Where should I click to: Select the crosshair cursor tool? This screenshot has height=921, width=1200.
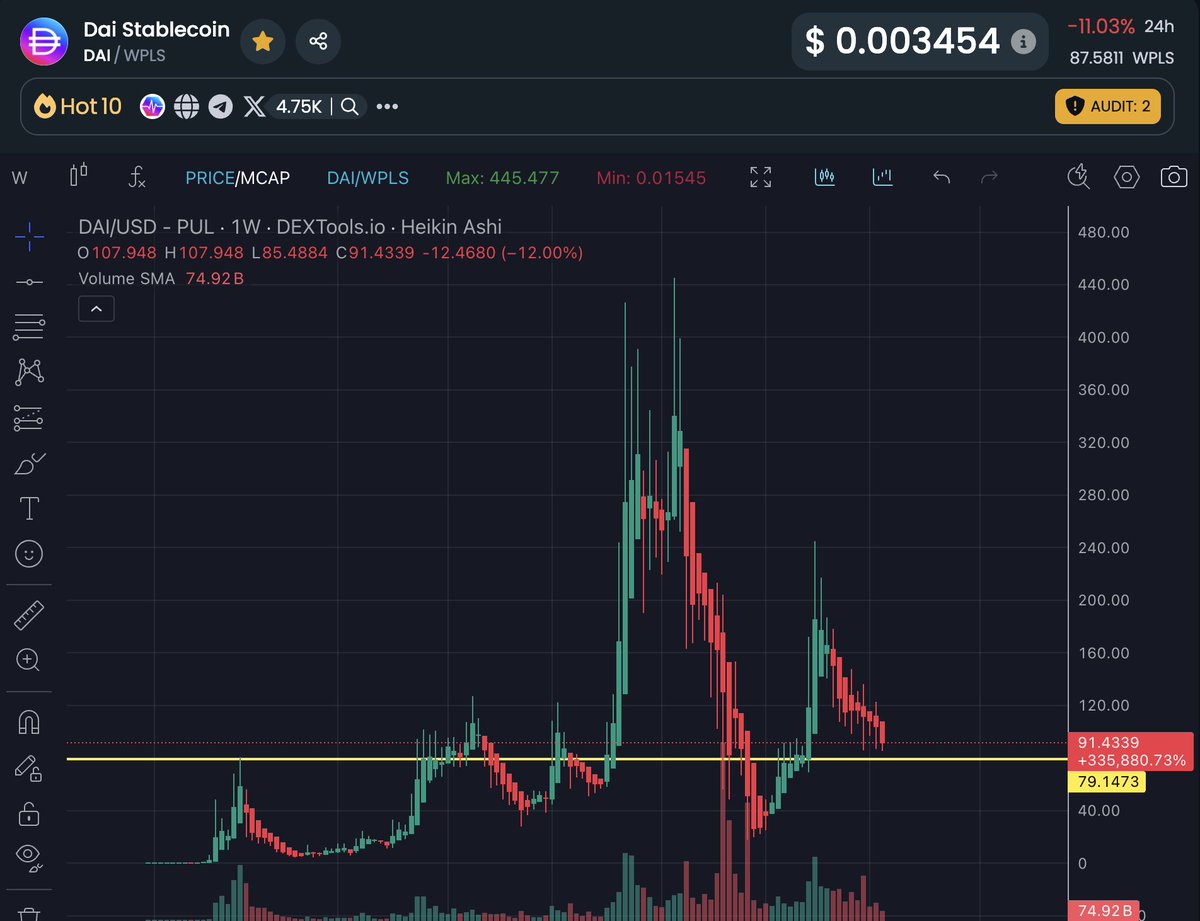coord(29,236)
